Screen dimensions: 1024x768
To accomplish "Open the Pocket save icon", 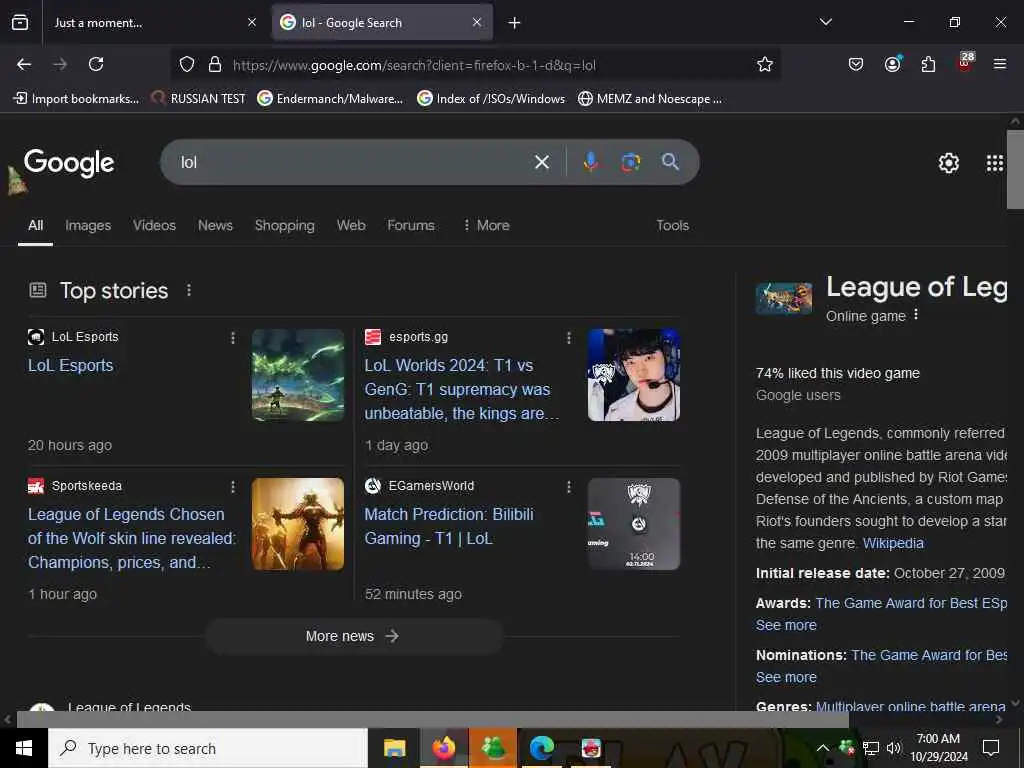I will (x=856, y=64).
